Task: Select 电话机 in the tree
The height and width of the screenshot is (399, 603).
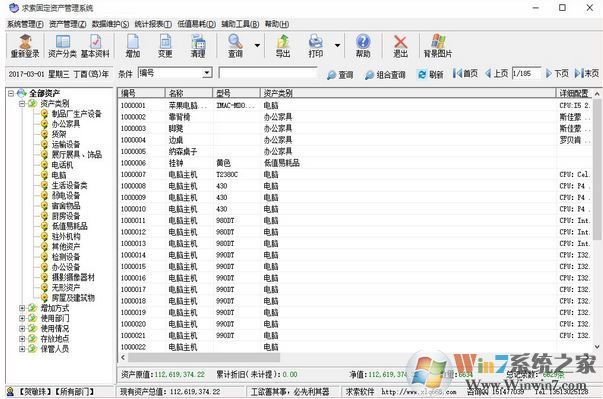Action: coord(62,165)
